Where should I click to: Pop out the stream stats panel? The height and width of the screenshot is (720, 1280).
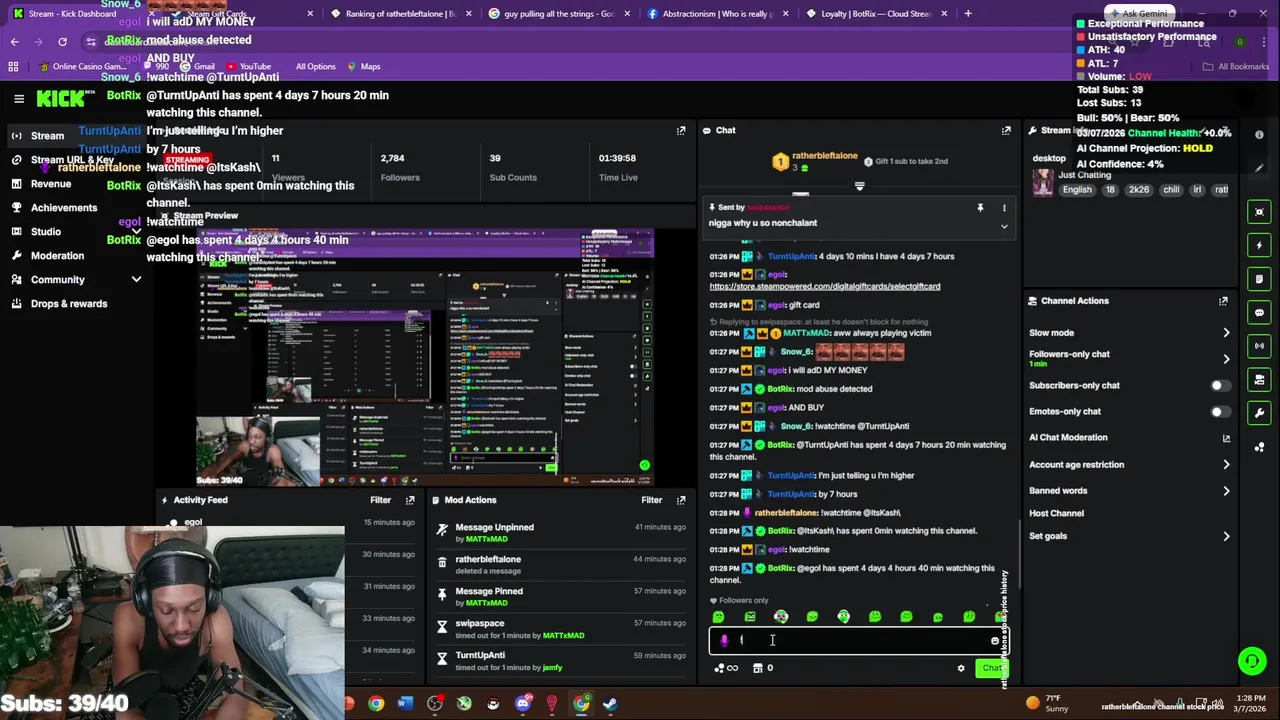point(681,130)
